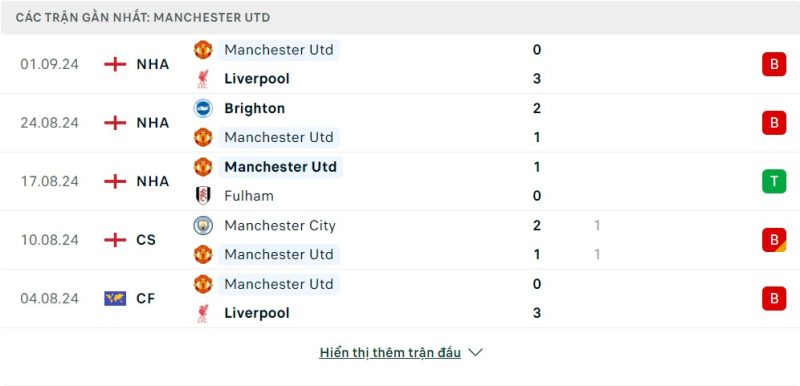The width and height of the screenshot is (800, 386).
Task: Open the Fulham team name link
Action: click(249, 196)
